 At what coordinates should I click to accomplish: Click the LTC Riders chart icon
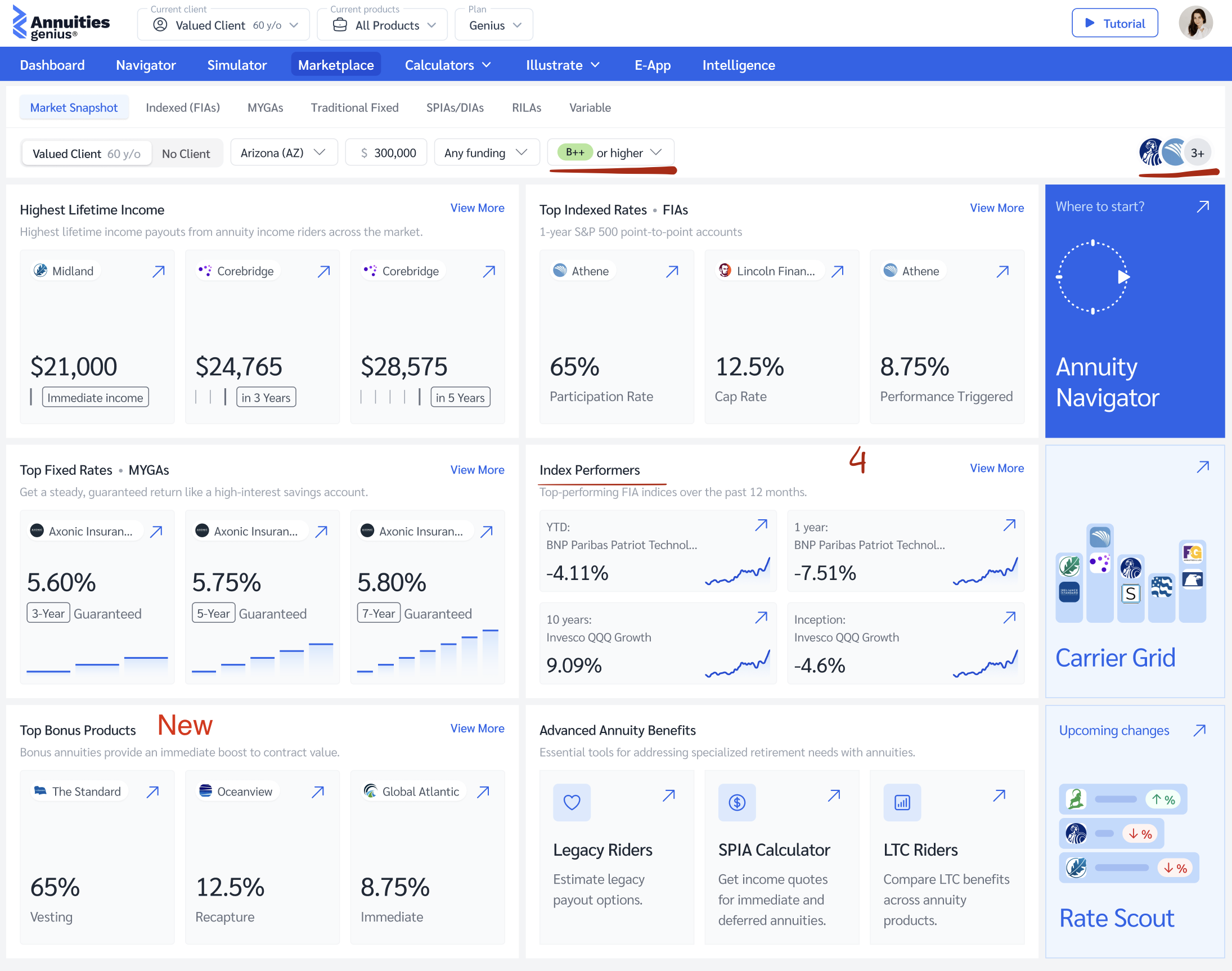click(x=902, y=802)
